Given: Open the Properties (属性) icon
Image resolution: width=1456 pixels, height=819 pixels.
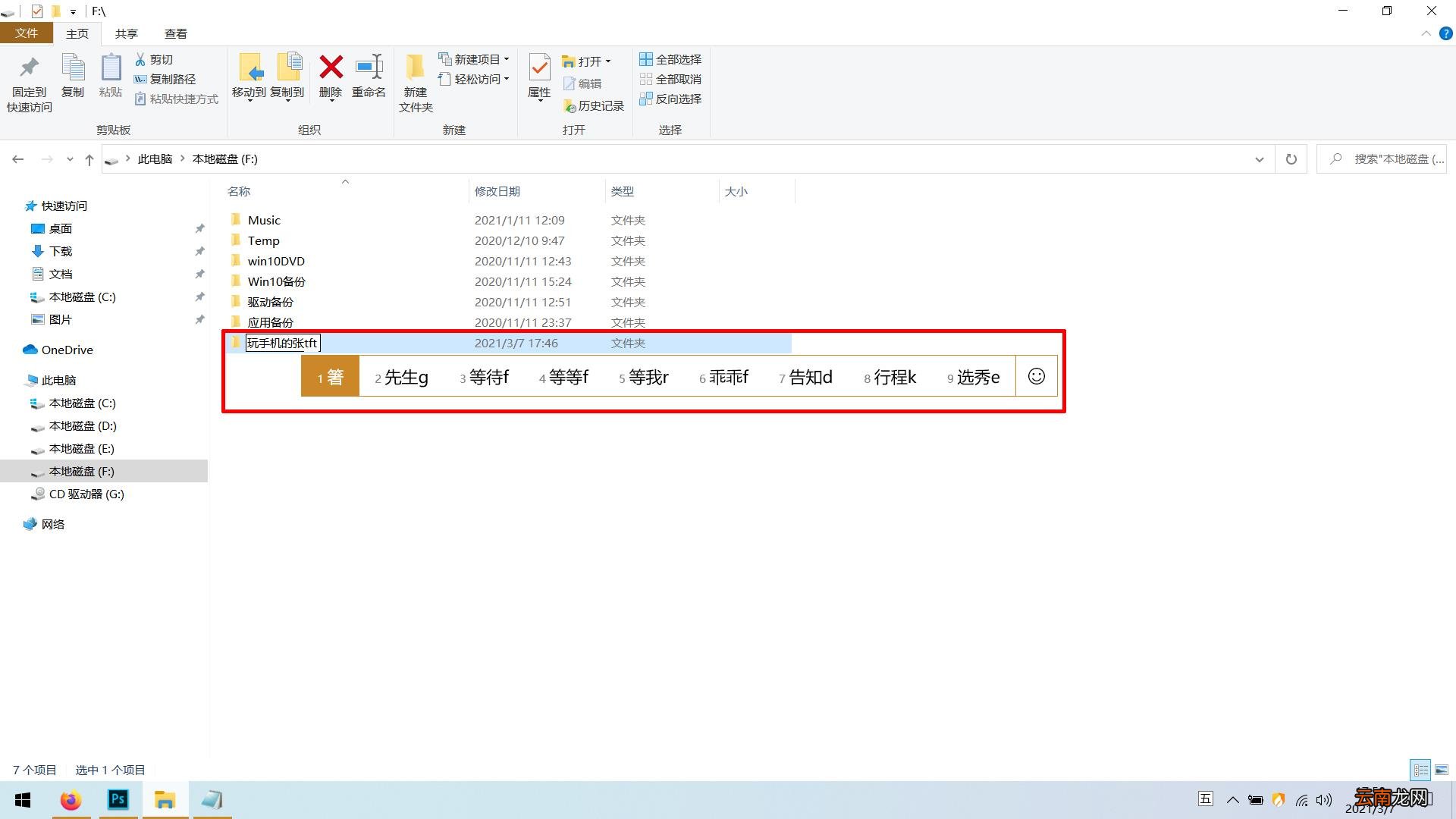Looking at the screenshot, I should 539,68.
